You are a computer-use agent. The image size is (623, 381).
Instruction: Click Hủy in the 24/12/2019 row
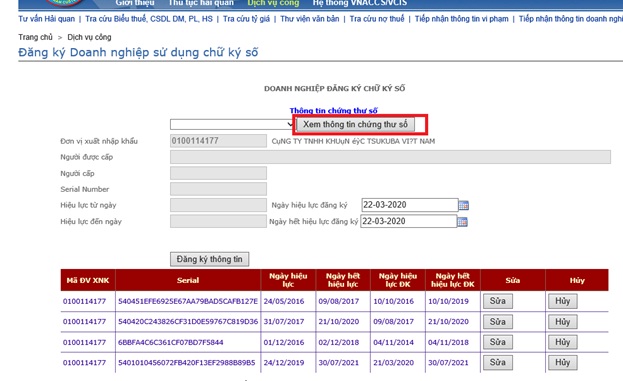(x=563, y=362)
